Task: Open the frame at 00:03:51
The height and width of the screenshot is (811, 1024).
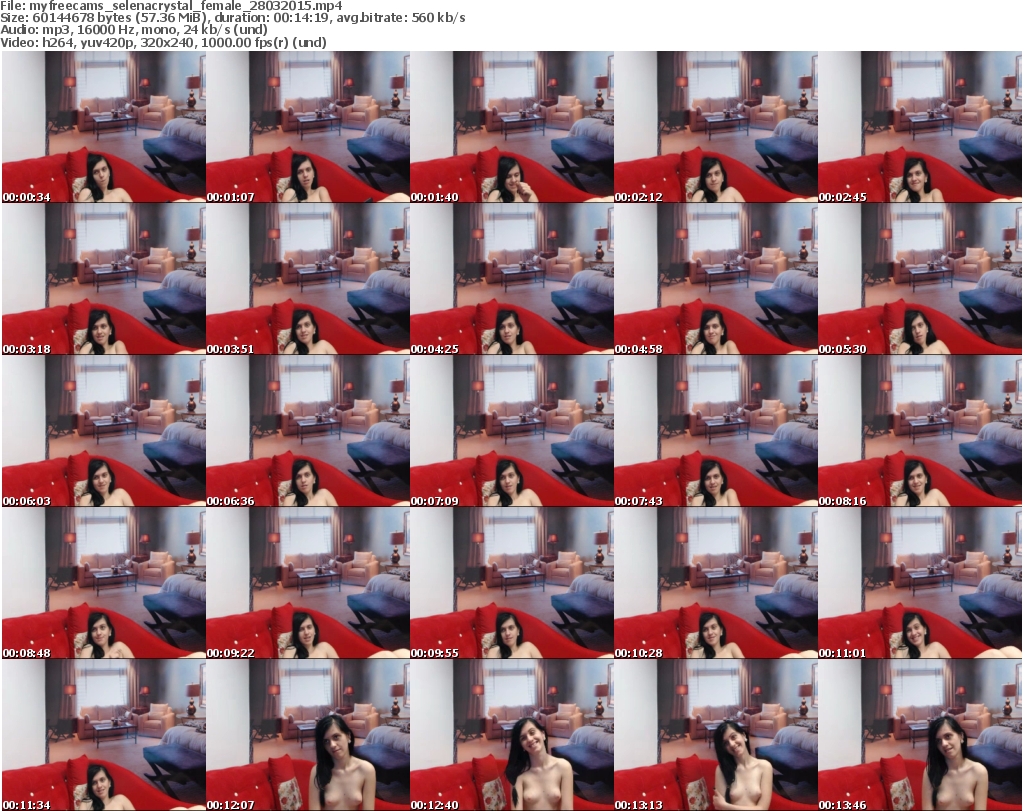Action: [x=308, y=279]
